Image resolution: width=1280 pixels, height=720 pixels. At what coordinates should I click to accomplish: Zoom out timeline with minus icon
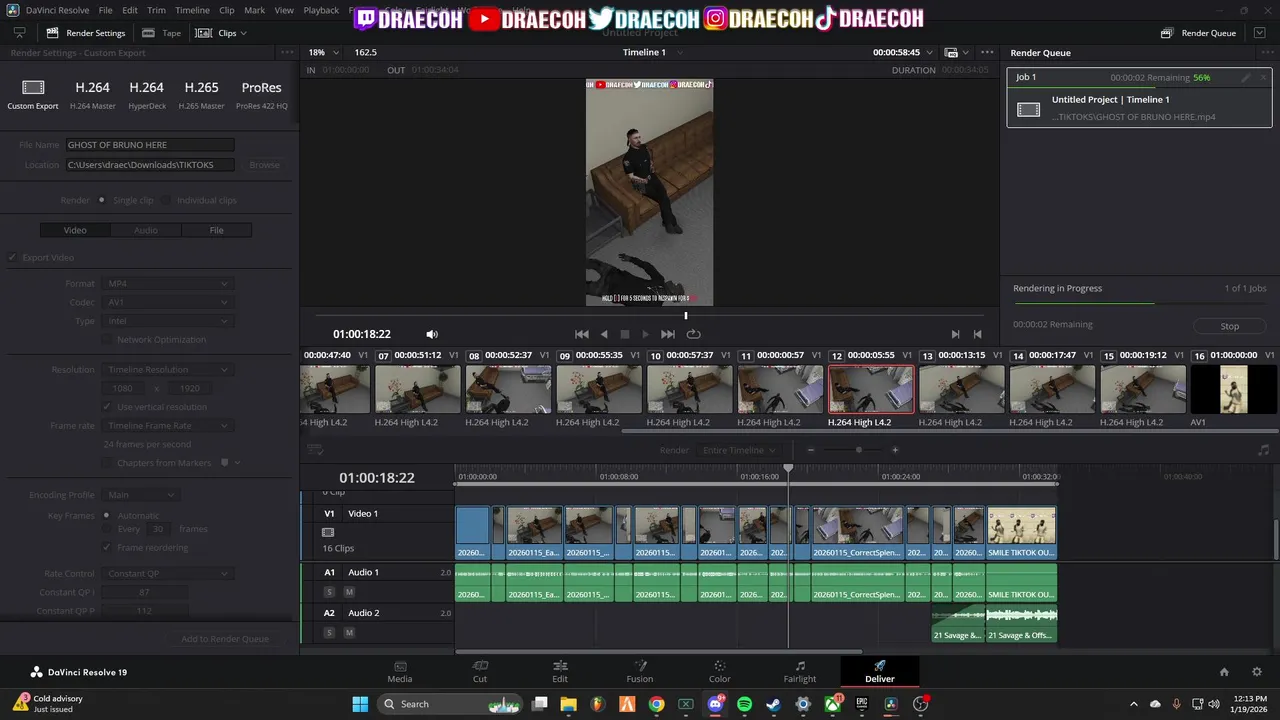coord(811,450)
